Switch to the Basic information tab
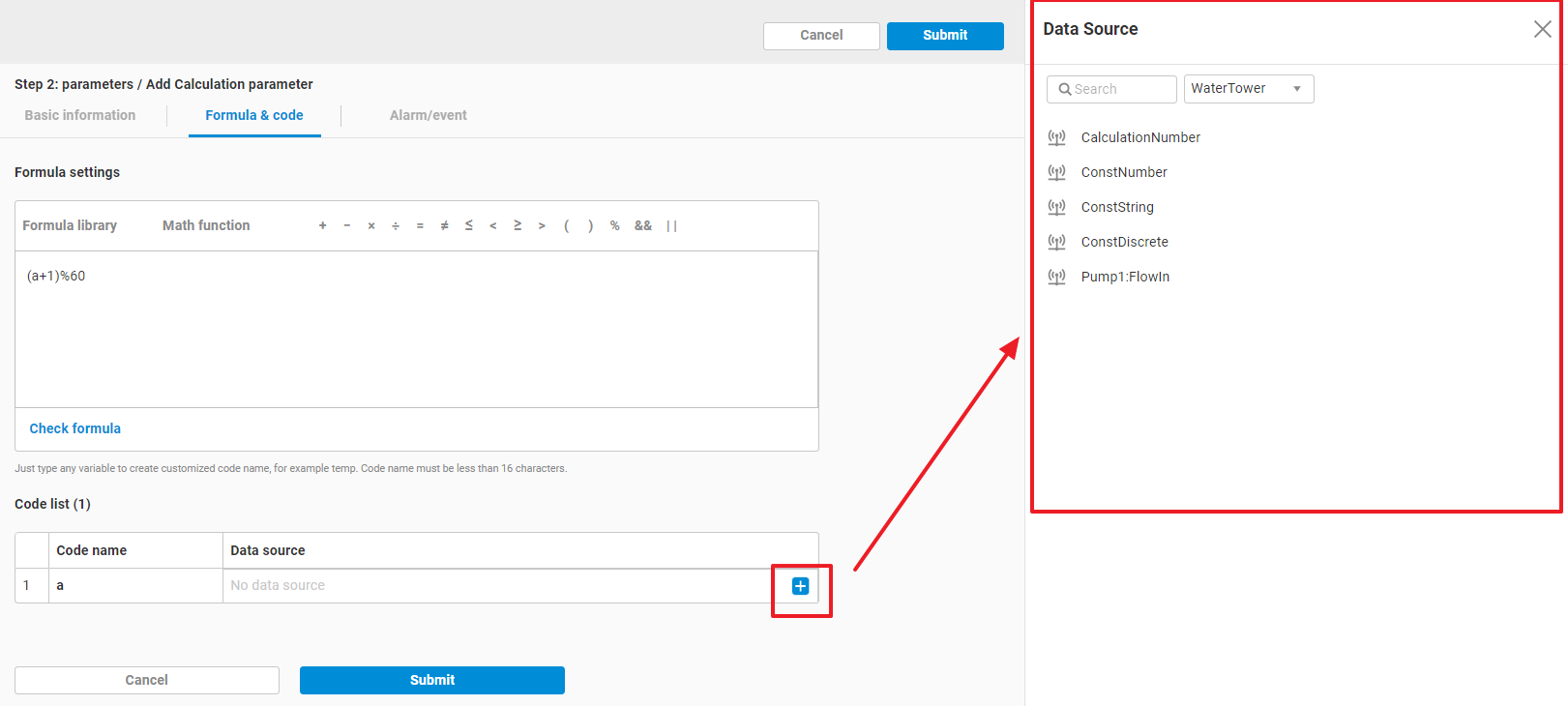The height and width of the screenshot is (706, 1568). click(80, 115)
